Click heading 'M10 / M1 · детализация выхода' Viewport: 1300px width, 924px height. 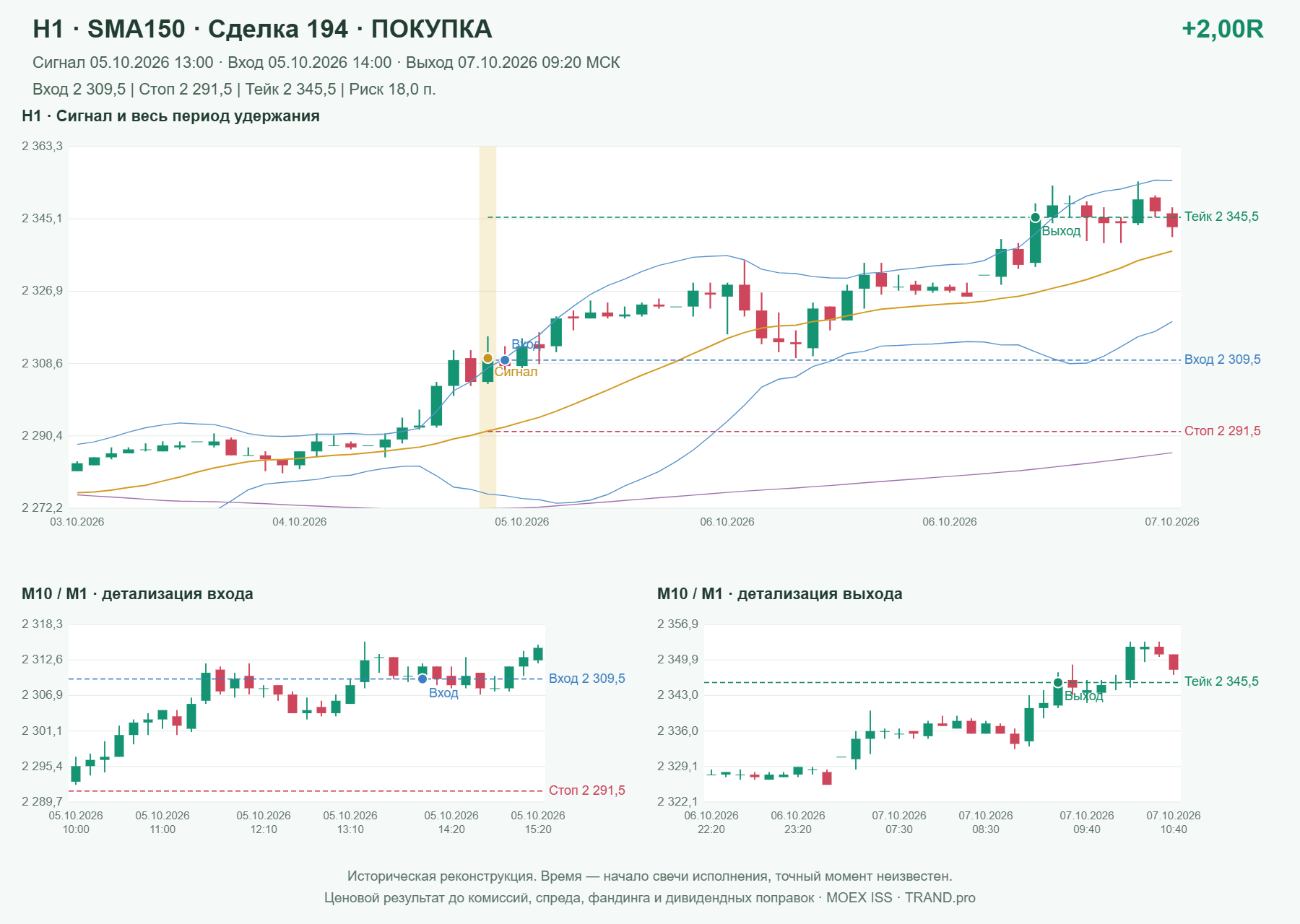tap(779, 594)
